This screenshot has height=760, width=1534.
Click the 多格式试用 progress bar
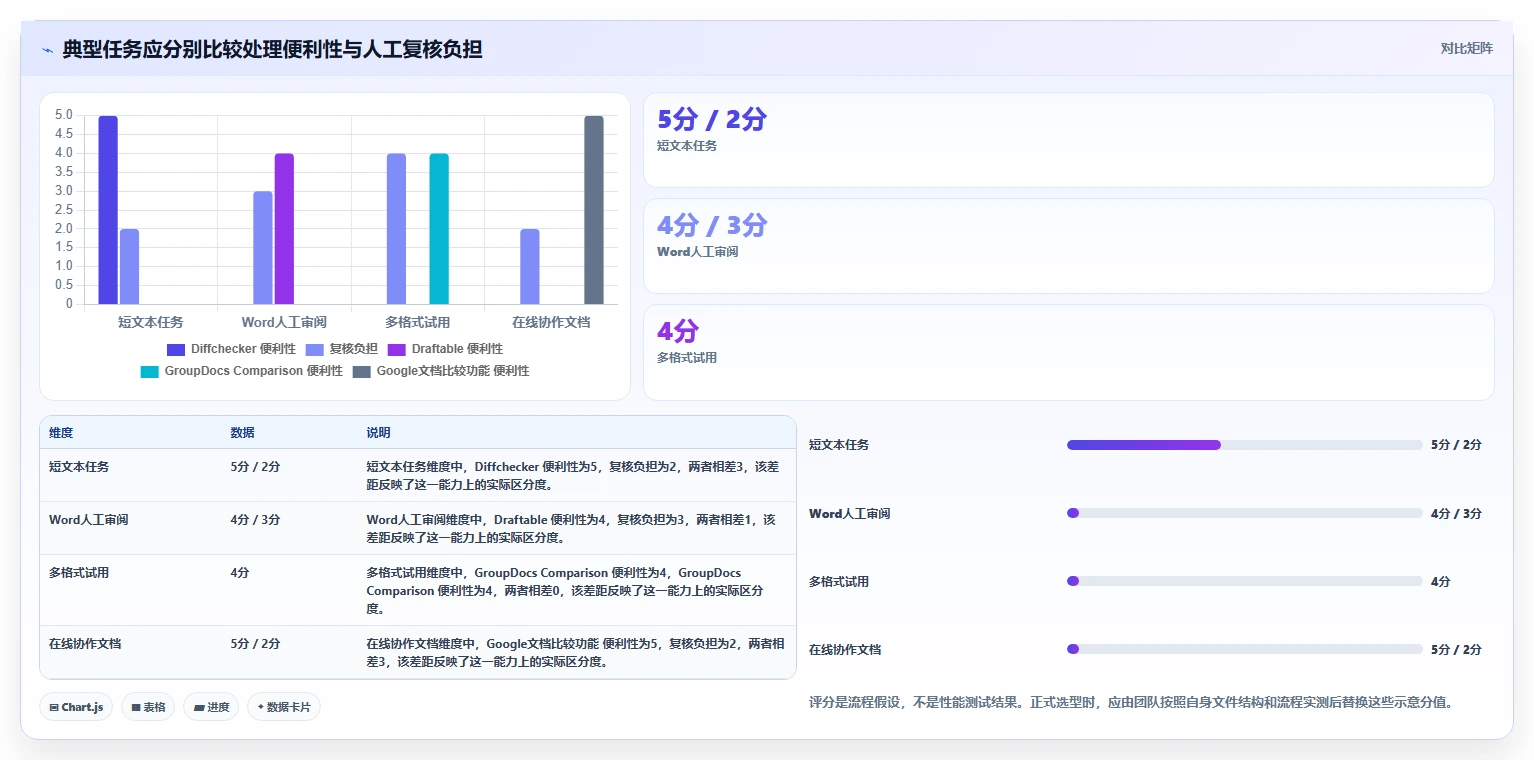click(1245, 581)
